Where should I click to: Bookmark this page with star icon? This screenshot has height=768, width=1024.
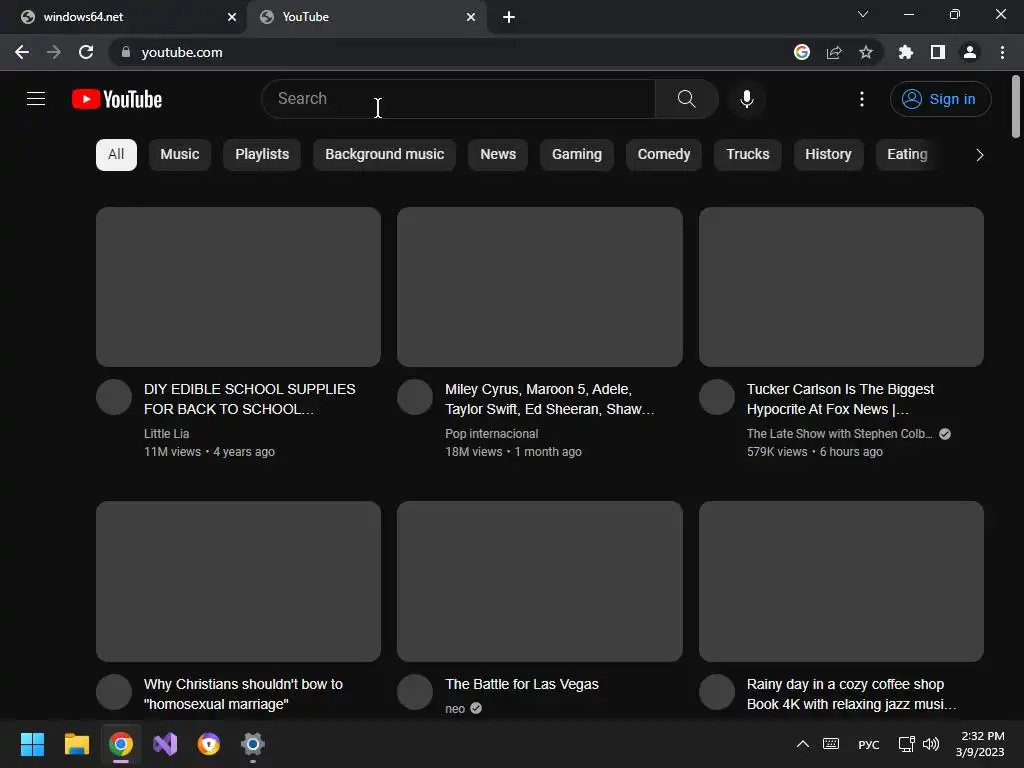(865, 52)
